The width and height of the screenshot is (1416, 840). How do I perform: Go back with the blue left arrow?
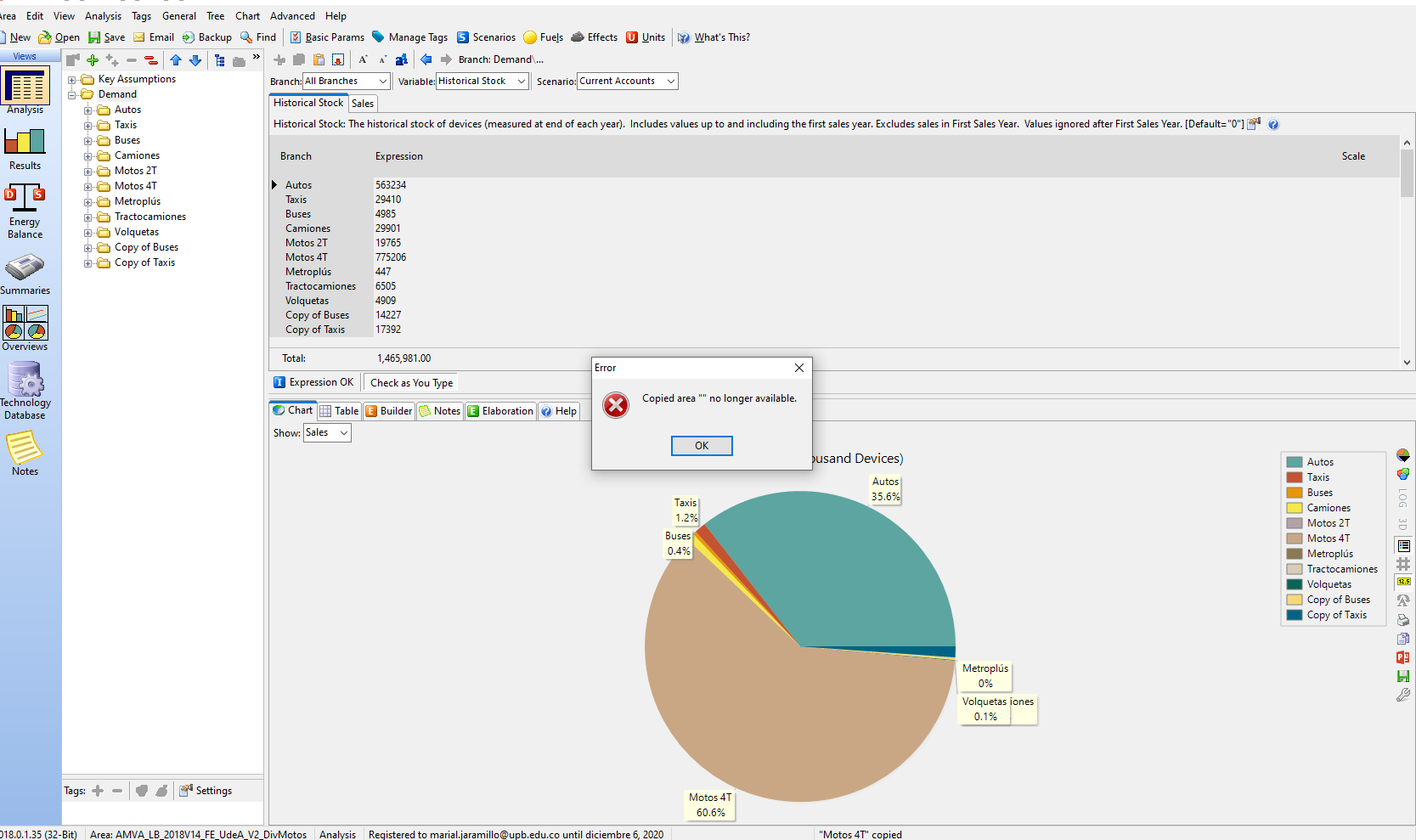pos(426,59)
